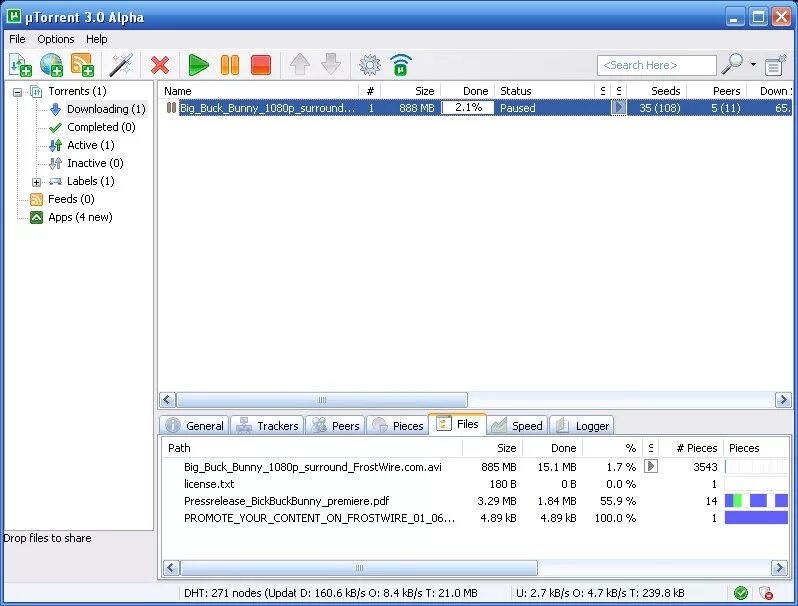The width and height of the screenshot is (798, 606).
Task: Open the search provider dropdown arrow
Action: (753, 65)
